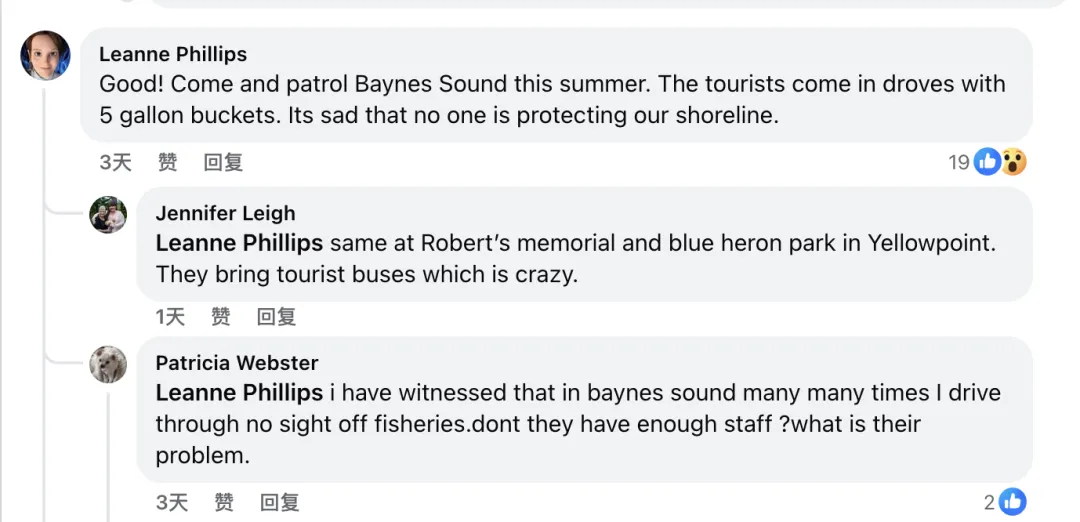1080x522 pixels.
Task: Click the Leanne Phillips mention in Jennifer's reply
Action: tap(239, 243)
